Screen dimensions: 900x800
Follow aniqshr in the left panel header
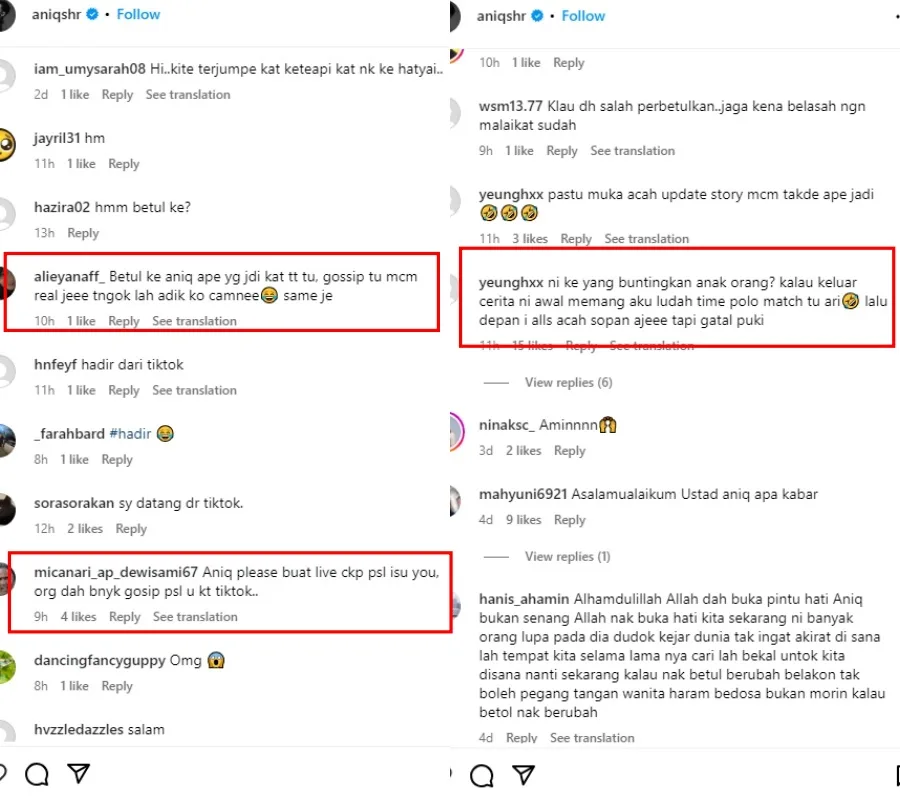pyautogui.click(x=138, y=15)
